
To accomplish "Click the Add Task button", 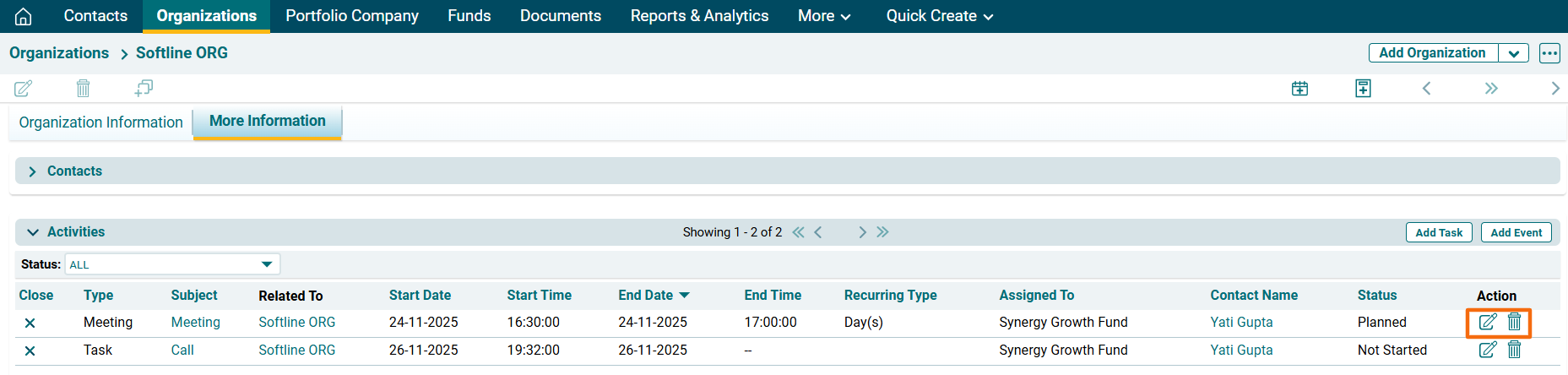I will (x=1438, y=232).
